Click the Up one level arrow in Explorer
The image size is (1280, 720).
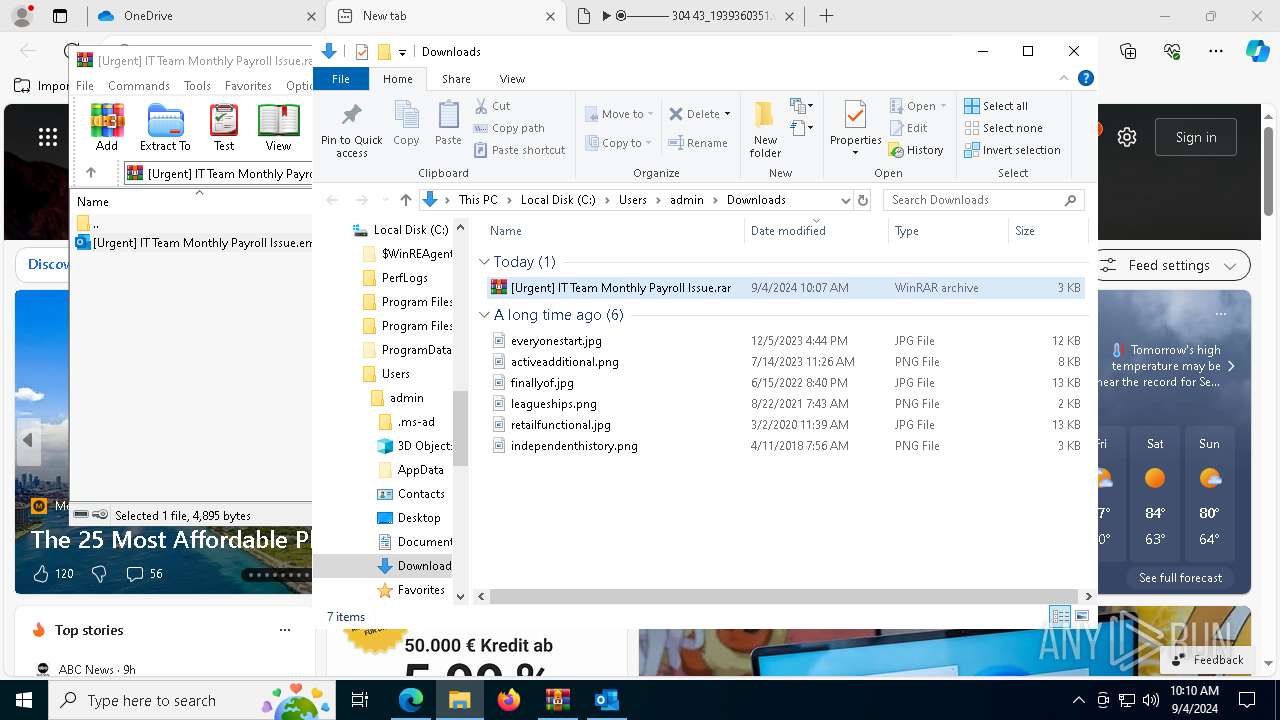pos(405,200)
